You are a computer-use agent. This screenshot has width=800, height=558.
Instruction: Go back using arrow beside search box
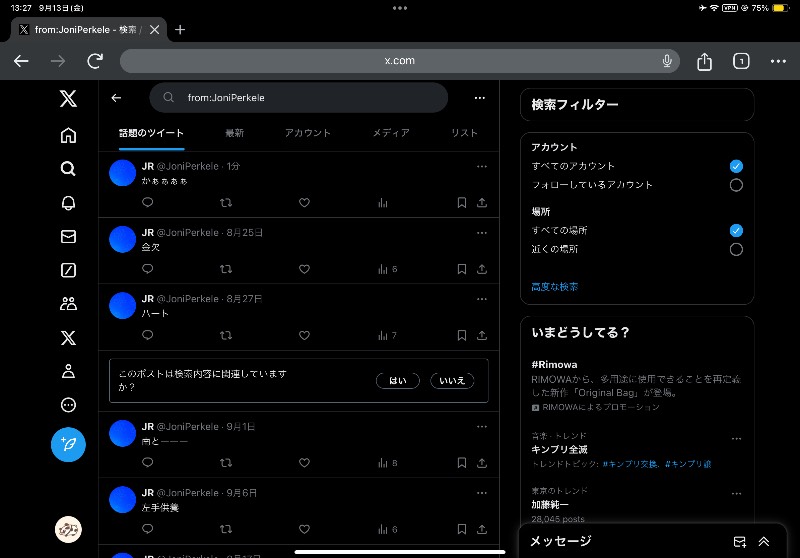coord(116,98)
